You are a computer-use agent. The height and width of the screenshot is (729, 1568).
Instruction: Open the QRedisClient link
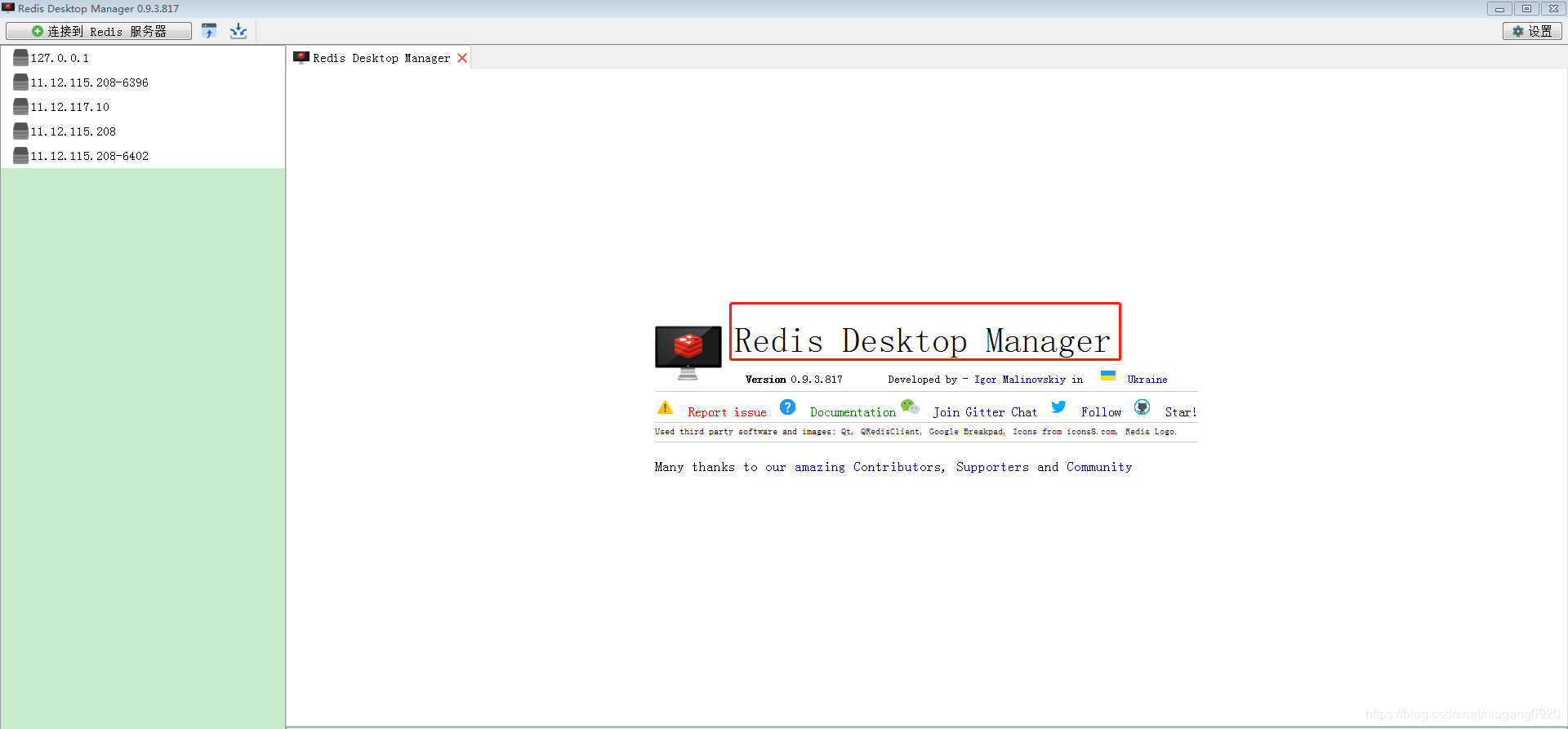(x=889, y=432)
